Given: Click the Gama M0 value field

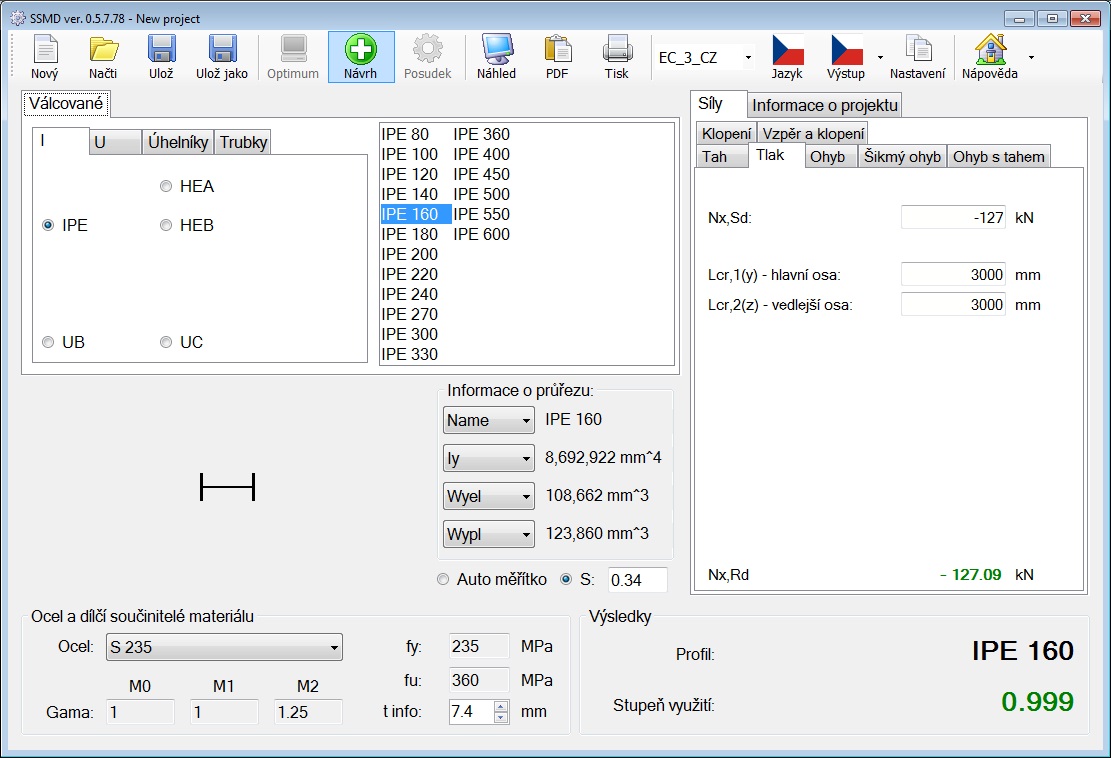Looking at the screenshot, I should [x=140, y=712].
